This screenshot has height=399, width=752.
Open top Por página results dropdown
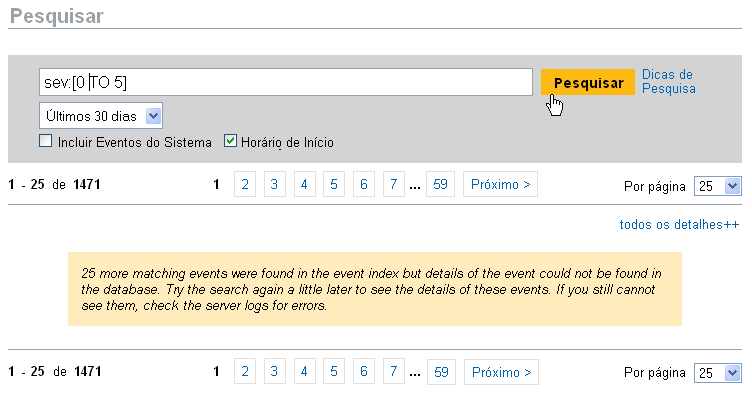click(717, 186)
